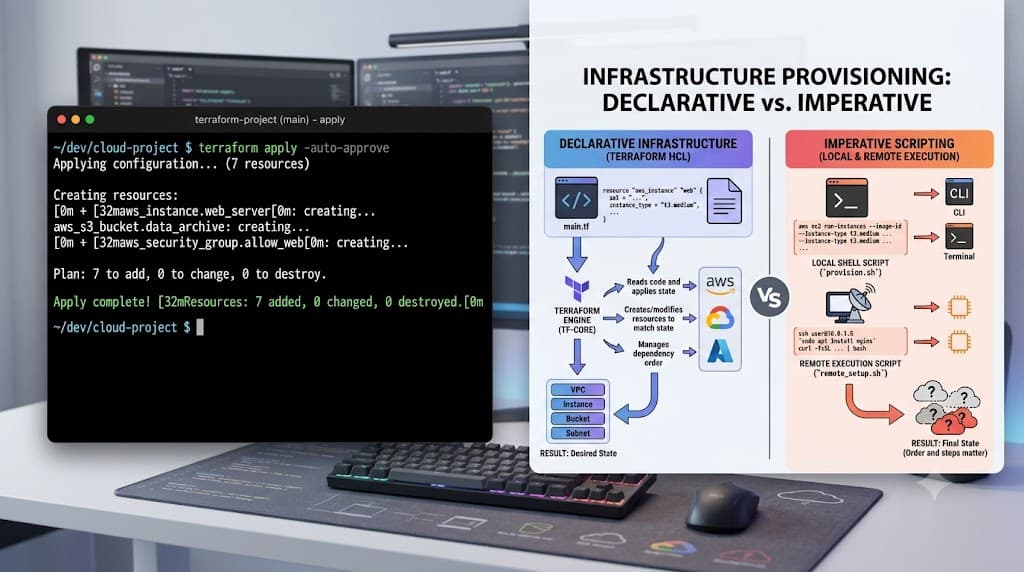Click the green 'Apply complete!' line
Image resolution: width=1024 pixels, height=572 pixels.
pyautogui.click(x=268, y=302)
